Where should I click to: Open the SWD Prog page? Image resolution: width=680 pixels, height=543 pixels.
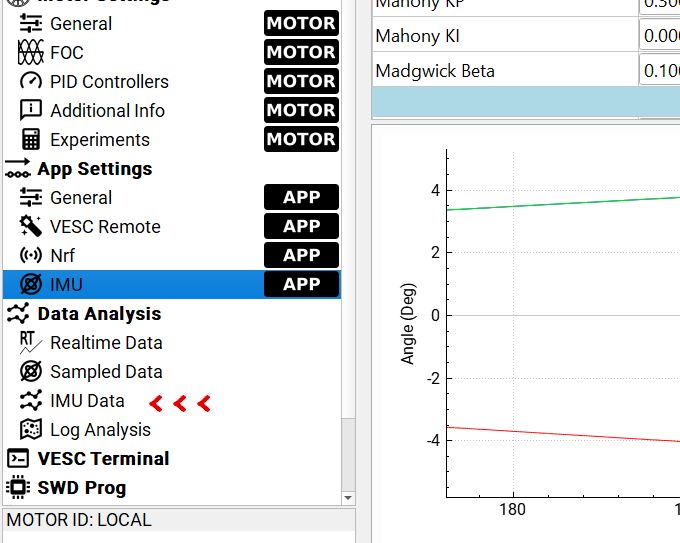click(x=82, y=488)
